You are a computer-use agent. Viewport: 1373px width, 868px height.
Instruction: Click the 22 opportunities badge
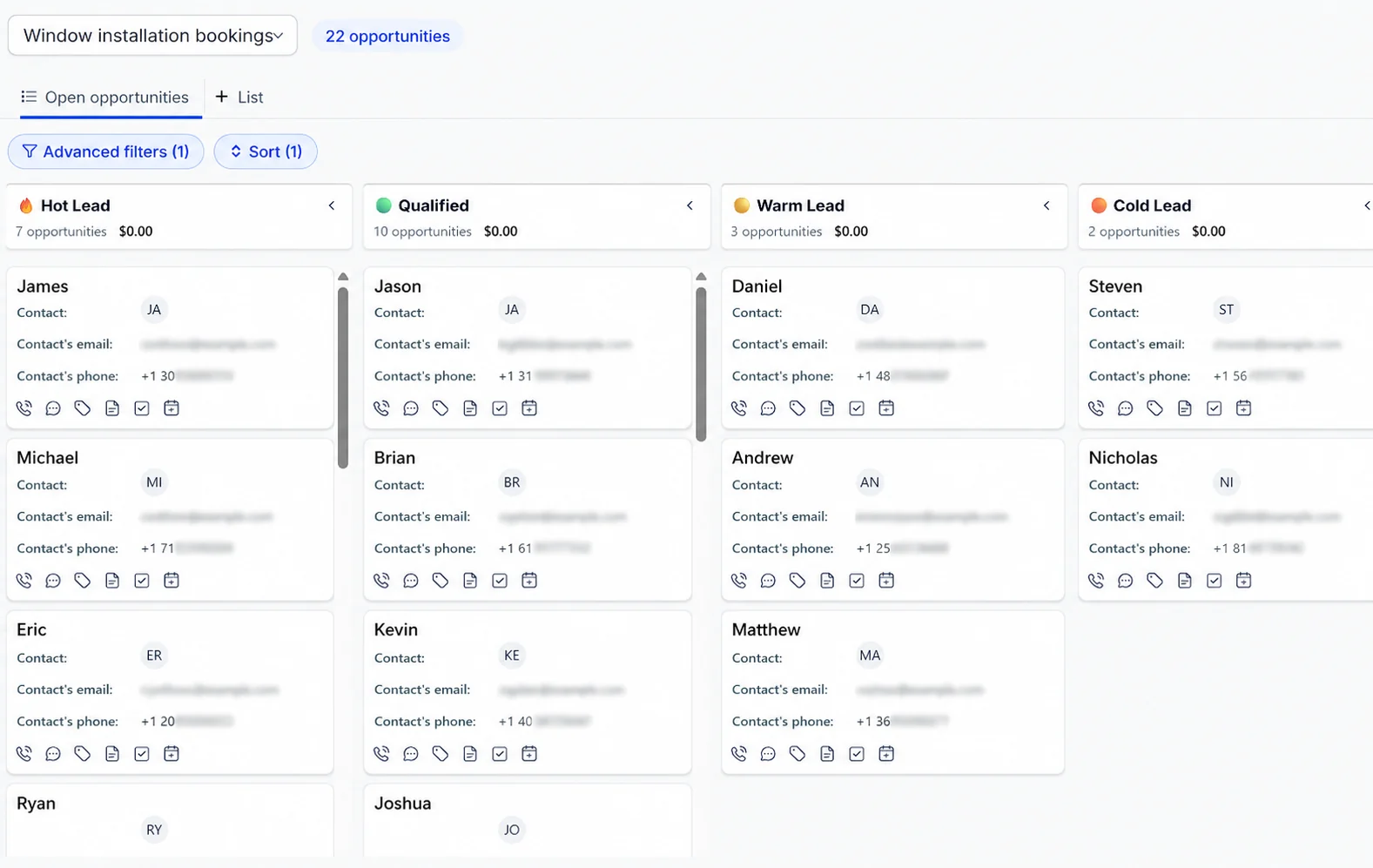coord(387,37)
